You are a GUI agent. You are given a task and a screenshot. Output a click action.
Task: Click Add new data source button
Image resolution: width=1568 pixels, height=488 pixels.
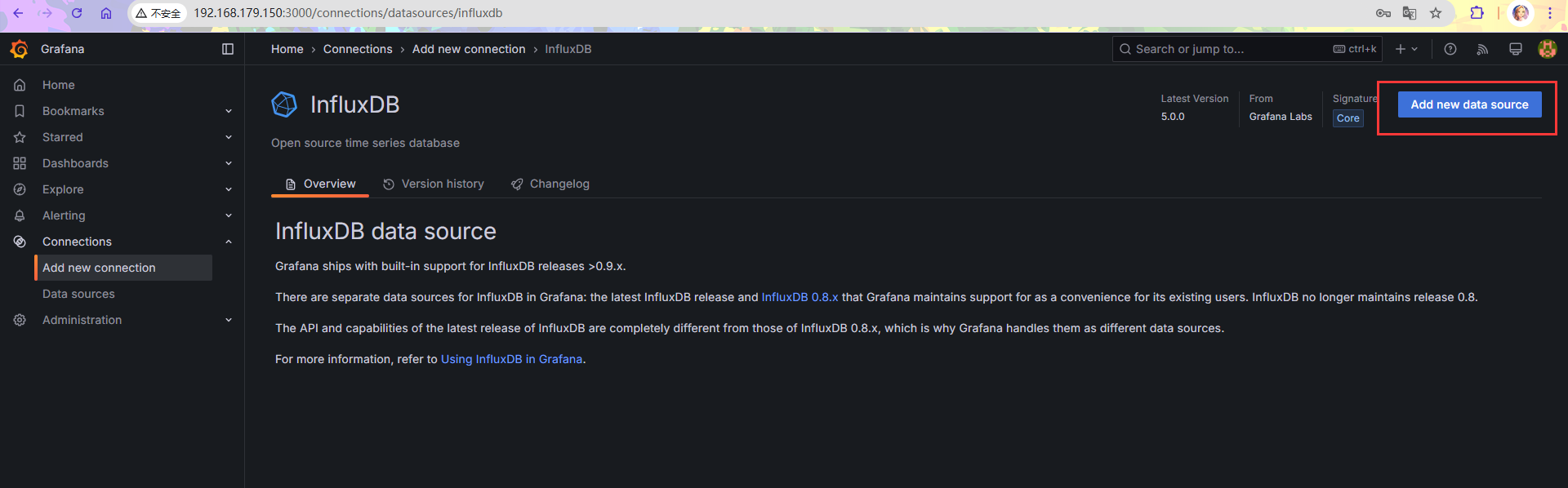pos(1469,104)
